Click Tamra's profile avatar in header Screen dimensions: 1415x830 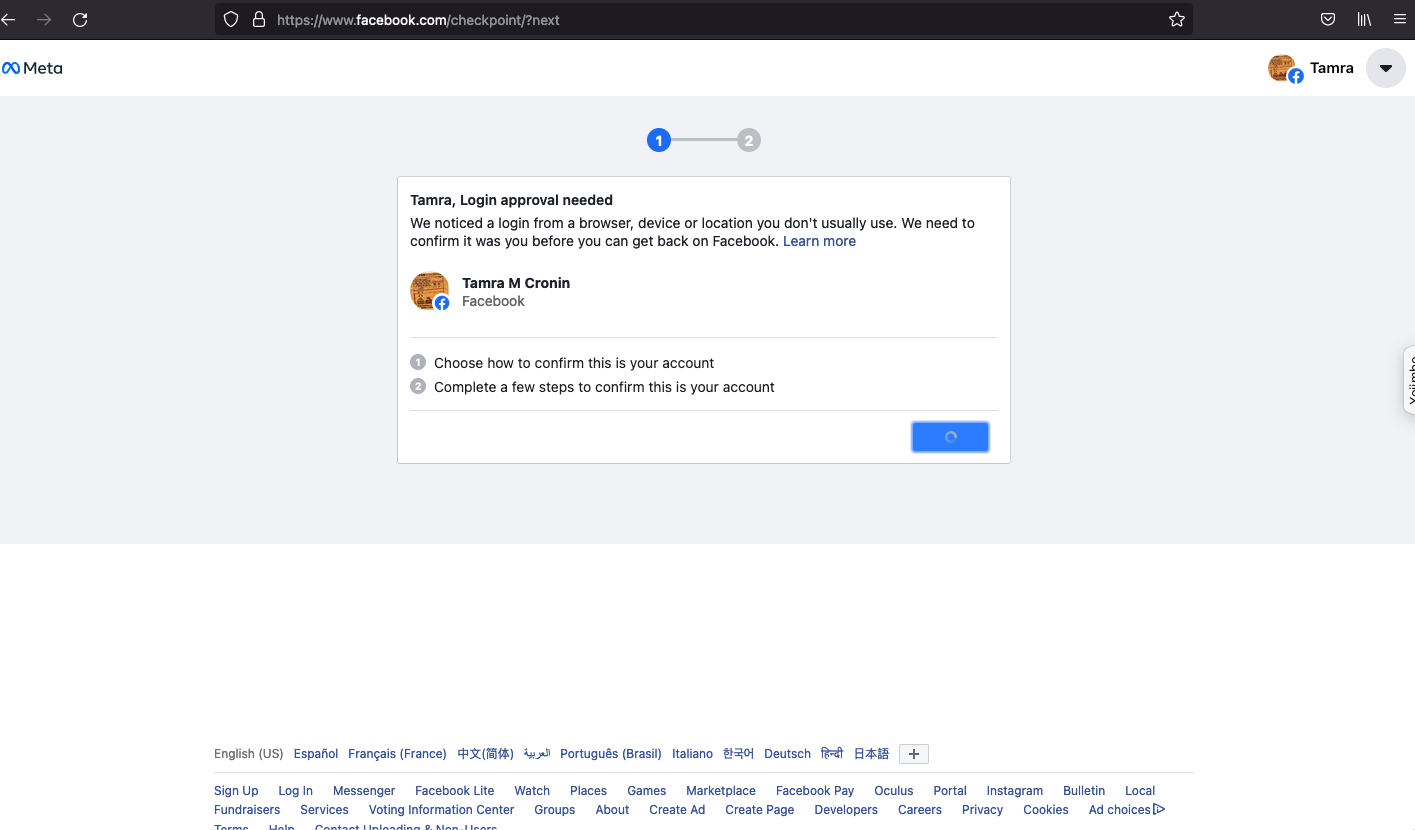pos(1284,68)
